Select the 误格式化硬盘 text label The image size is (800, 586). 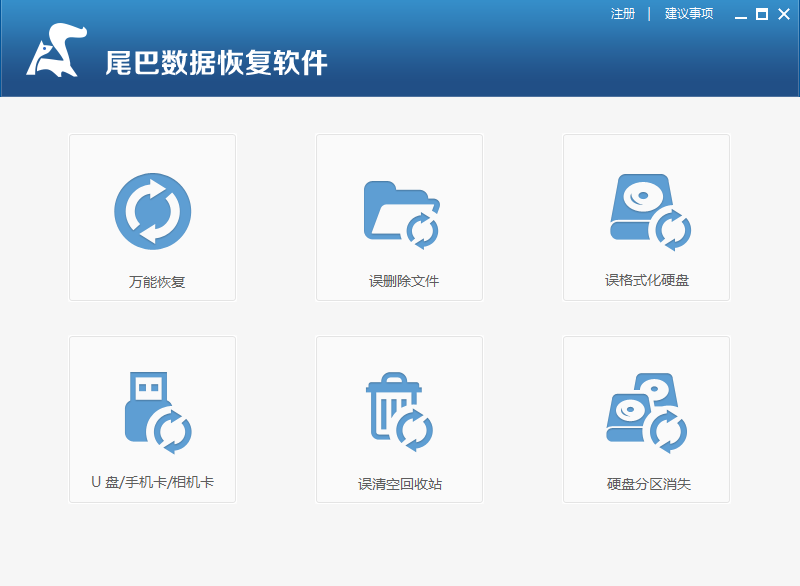click(x=647, y=280)
